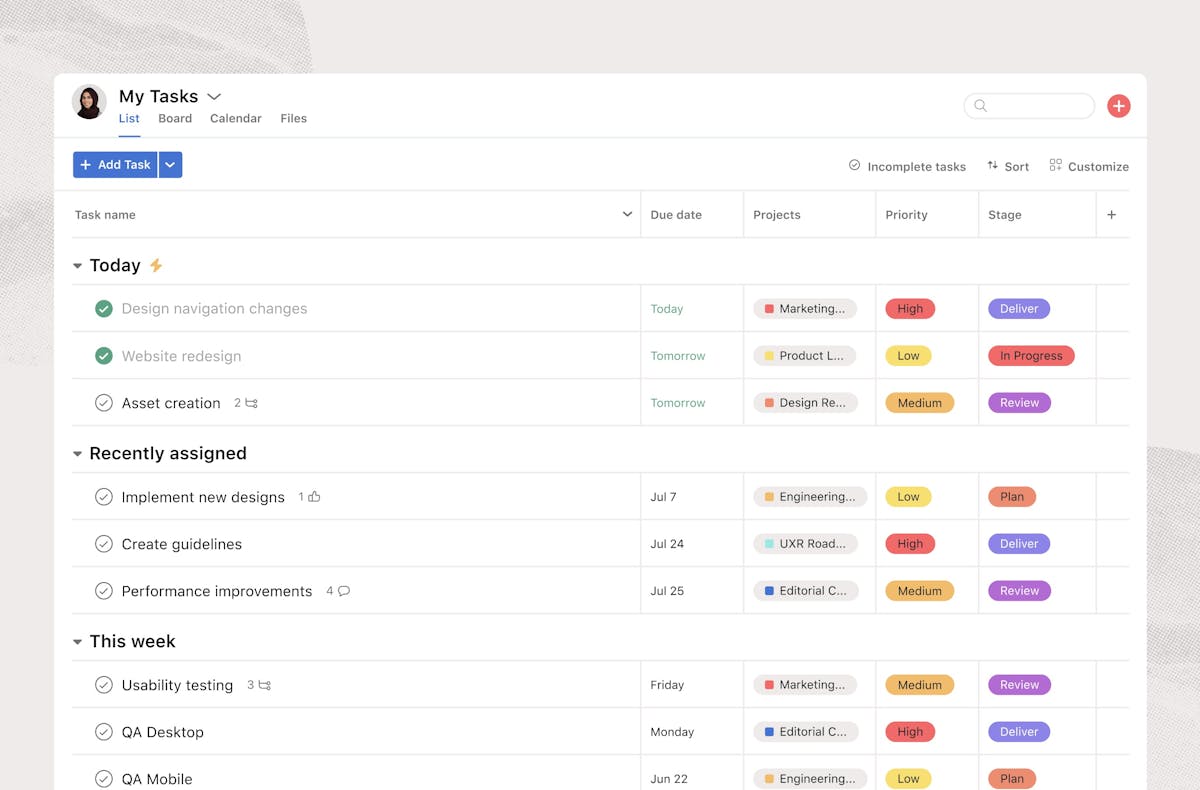
Task: Click Jul 24 due date
Action: coord(667,544)
